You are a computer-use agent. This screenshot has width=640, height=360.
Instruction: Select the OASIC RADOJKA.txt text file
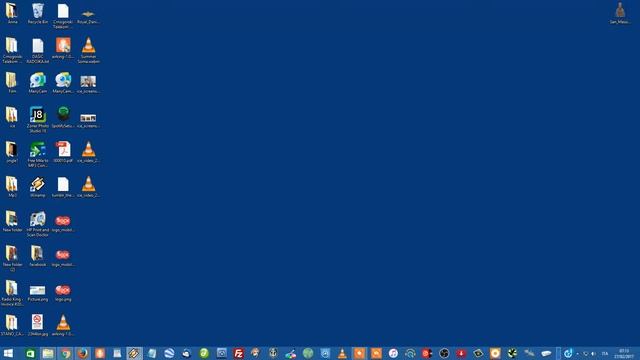tap(38, 50)
